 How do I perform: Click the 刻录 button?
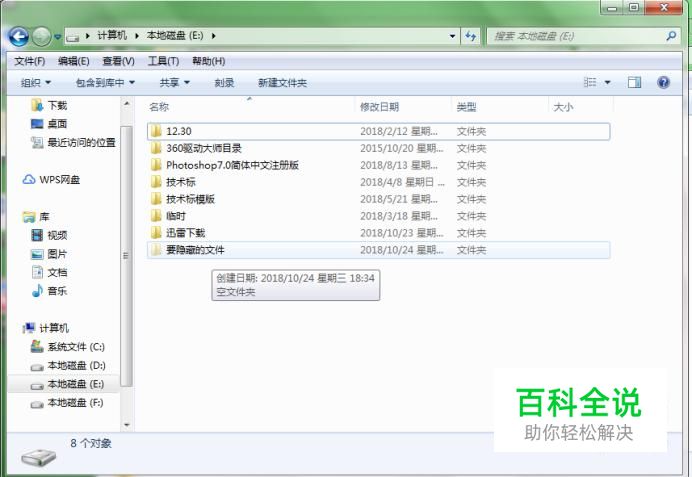point(224,83)
